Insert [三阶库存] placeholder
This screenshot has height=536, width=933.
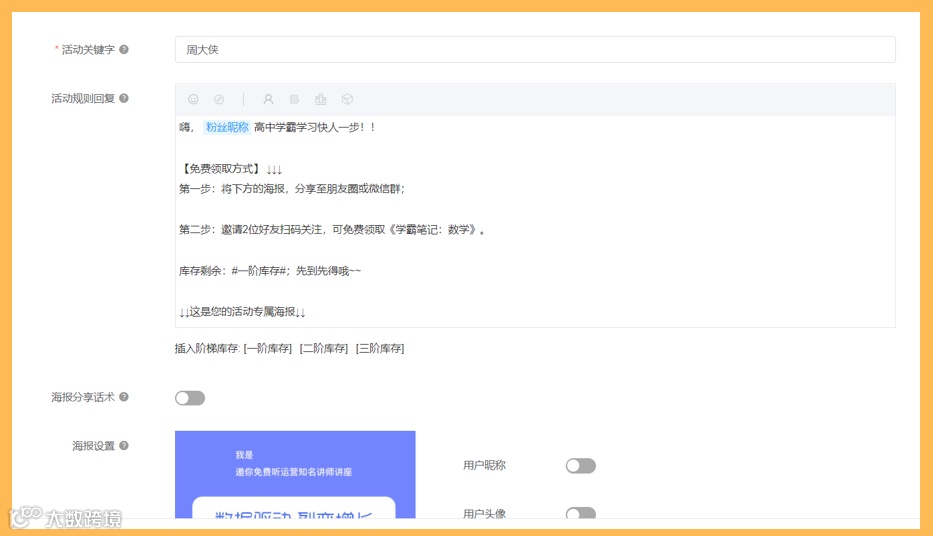tap(380, 349)
